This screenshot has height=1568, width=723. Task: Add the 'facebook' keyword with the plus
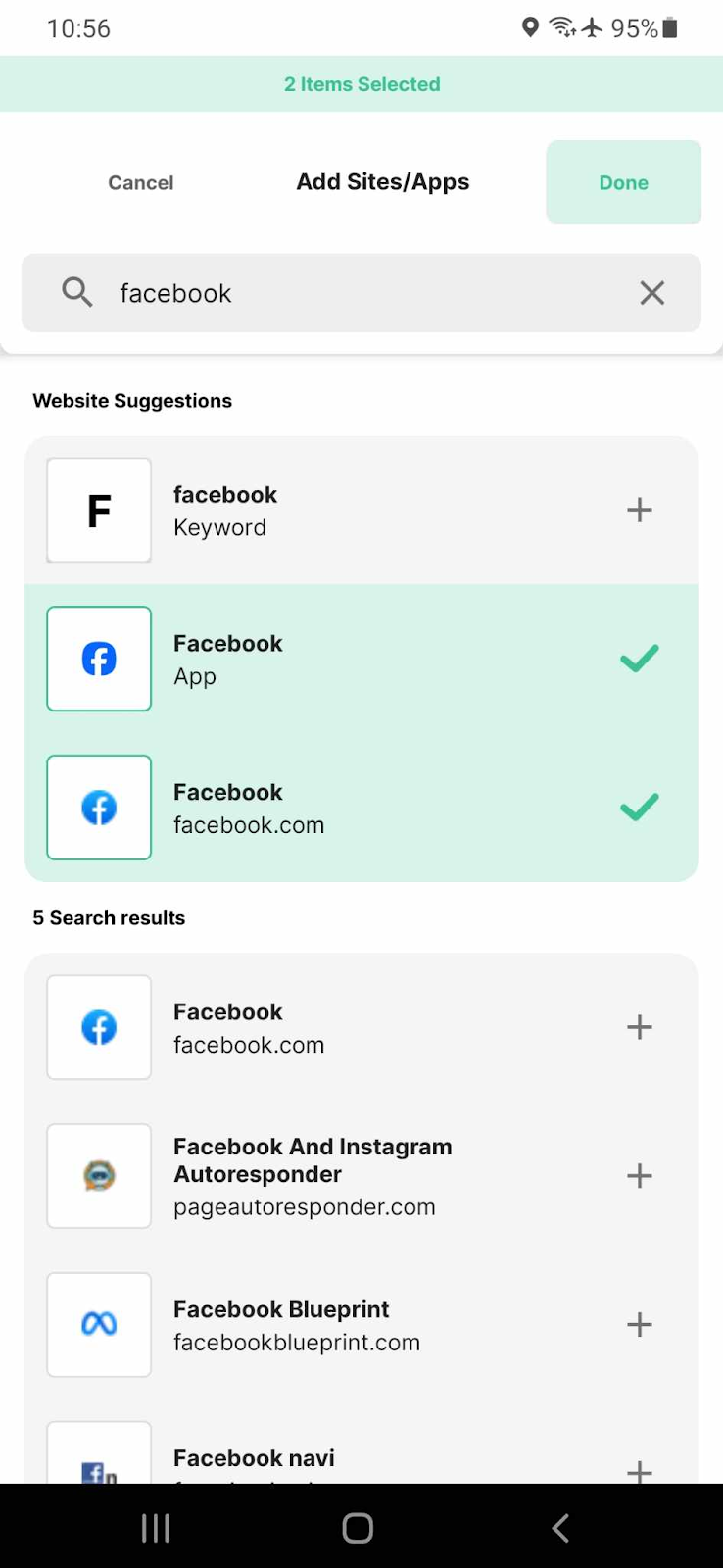click(639, 510)
